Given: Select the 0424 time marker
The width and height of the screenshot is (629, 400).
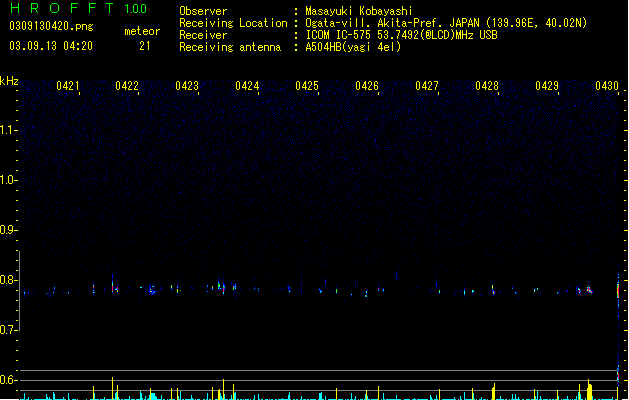Looking at the screenshot, I should 247,86.
